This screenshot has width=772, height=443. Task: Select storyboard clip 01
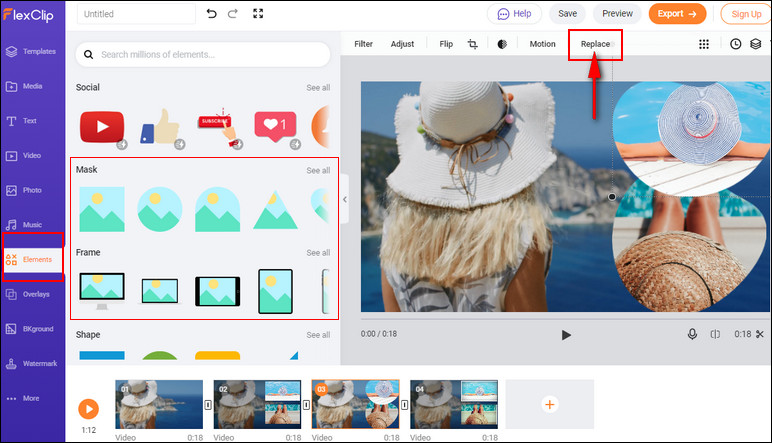tap(159, 404)
